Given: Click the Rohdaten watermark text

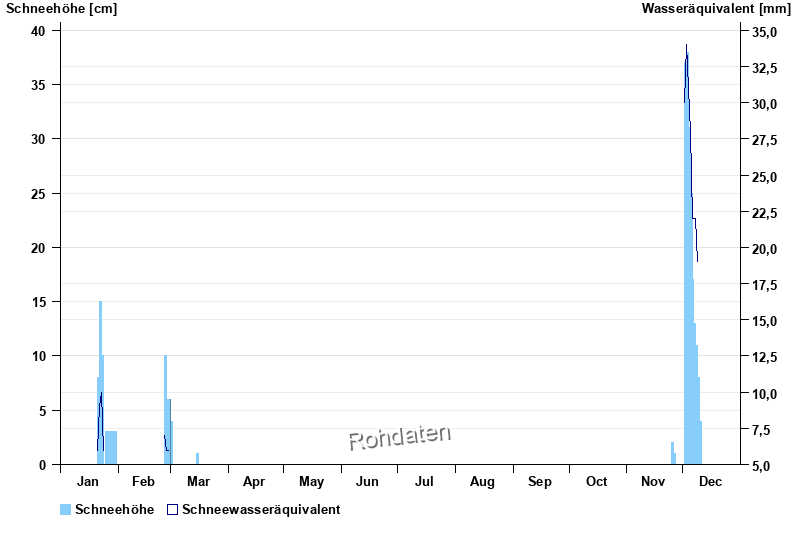Looking at the screenshot, I should click(x=400, y=437).
